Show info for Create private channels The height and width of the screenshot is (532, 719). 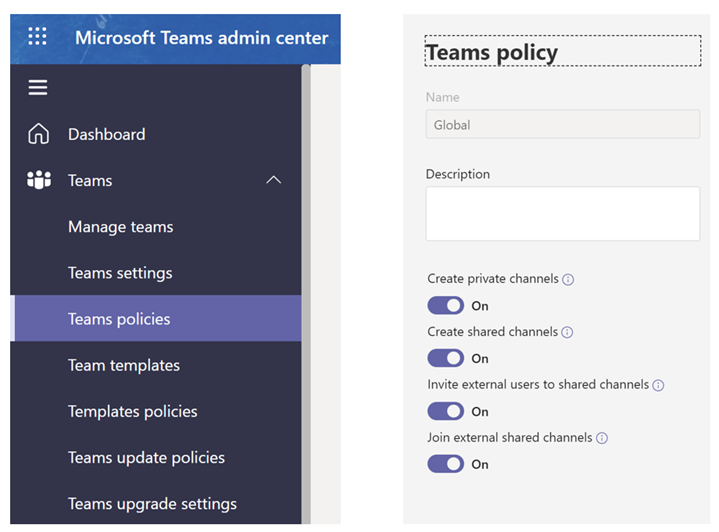[x=568, y=279]
